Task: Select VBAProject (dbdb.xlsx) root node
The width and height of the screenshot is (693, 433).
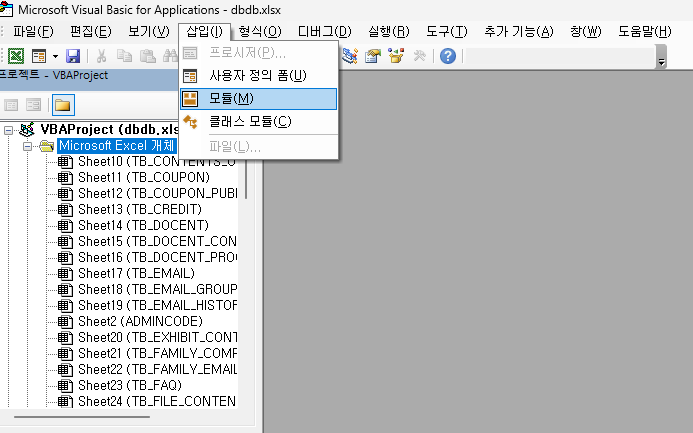Action: (x=110, y=129)
